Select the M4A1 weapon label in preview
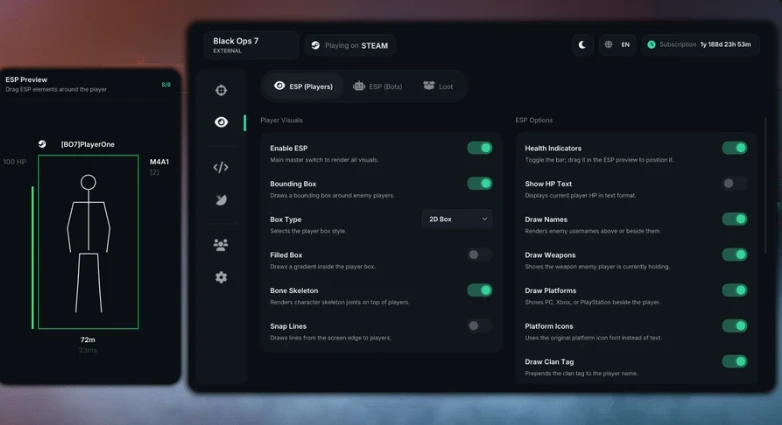 [159, 162]
